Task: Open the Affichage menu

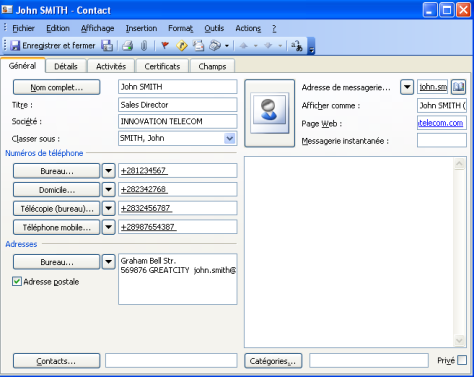Action: [x=97, y=28]
